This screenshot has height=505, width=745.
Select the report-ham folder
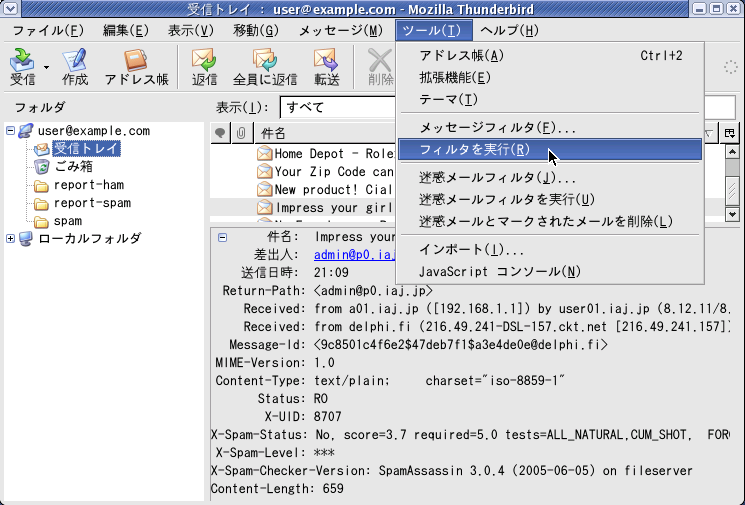tap(88, 185)
